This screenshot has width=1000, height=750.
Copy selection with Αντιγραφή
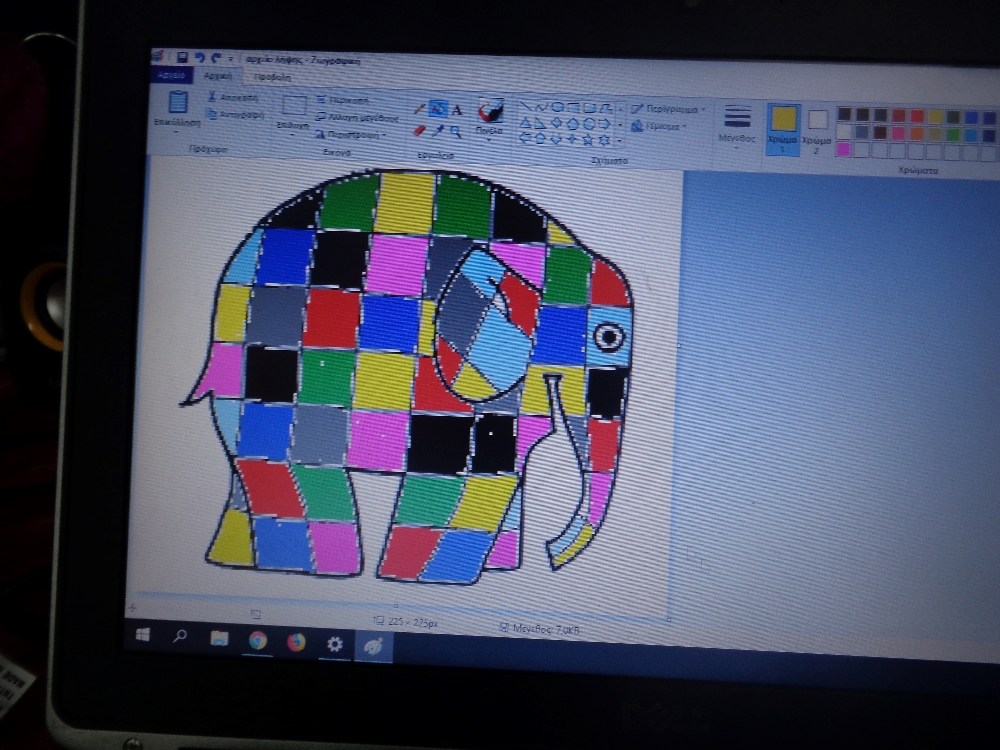pyautogui.click(x=235, y=115)
